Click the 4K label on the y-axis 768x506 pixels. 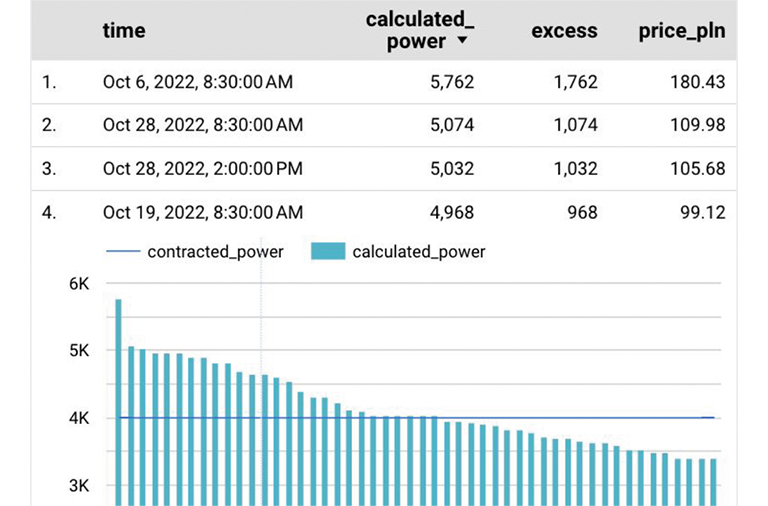point(79,418)
